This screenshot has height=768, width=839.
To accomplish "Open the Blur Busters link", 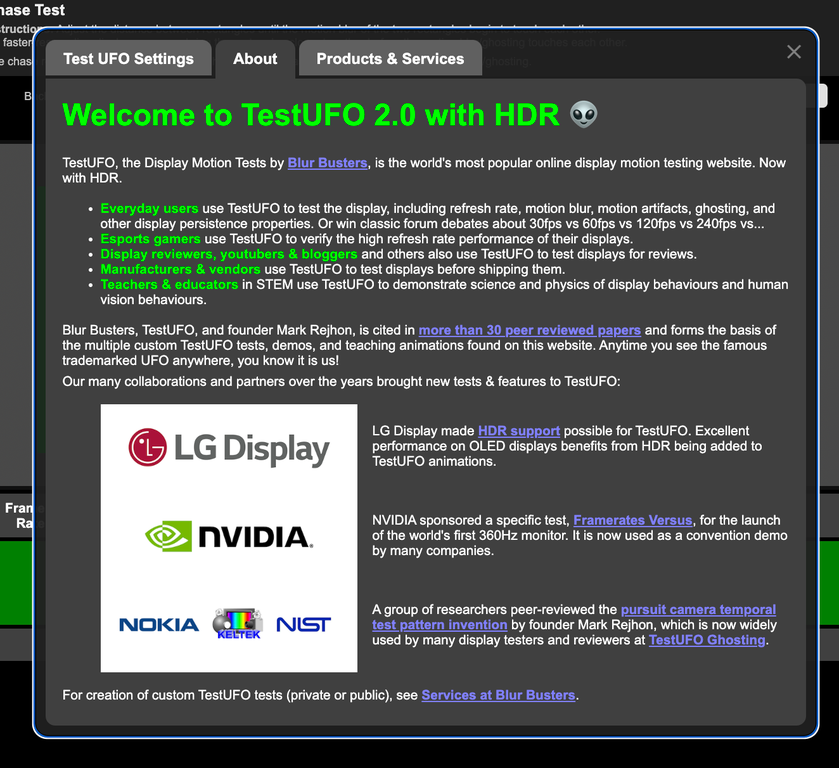I will (x=327, y=163).
